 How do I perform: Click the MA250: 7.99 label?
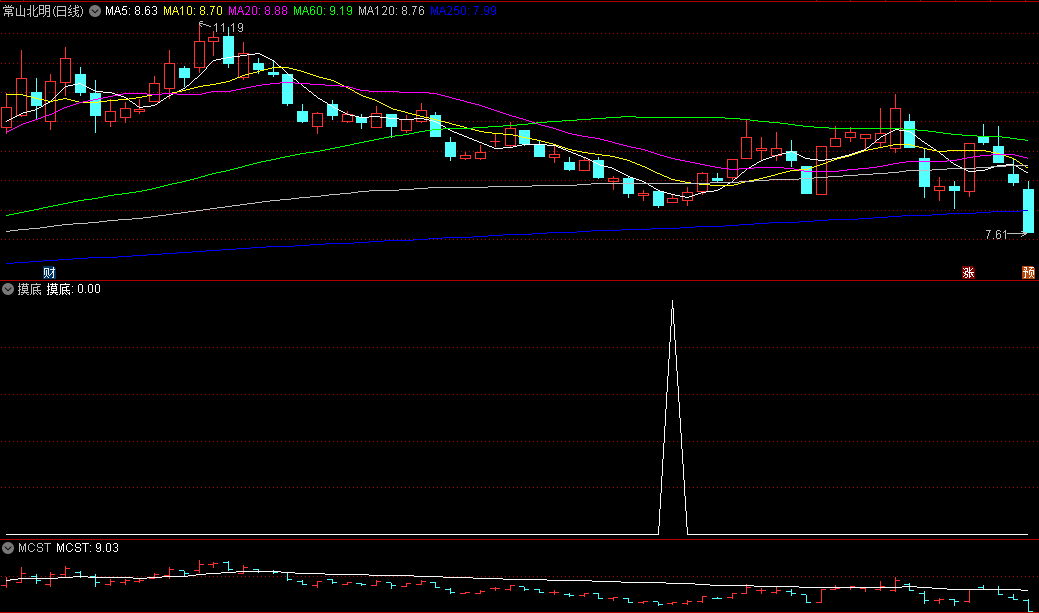[x=463, y=11]
